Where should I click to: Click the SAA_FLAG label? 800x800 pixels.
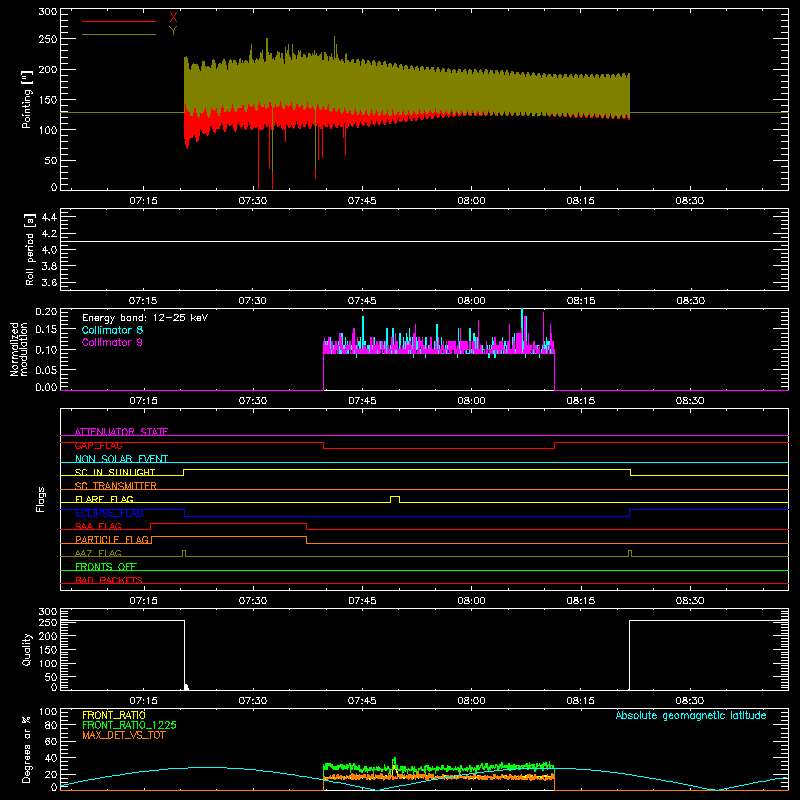tap(98, 526)
